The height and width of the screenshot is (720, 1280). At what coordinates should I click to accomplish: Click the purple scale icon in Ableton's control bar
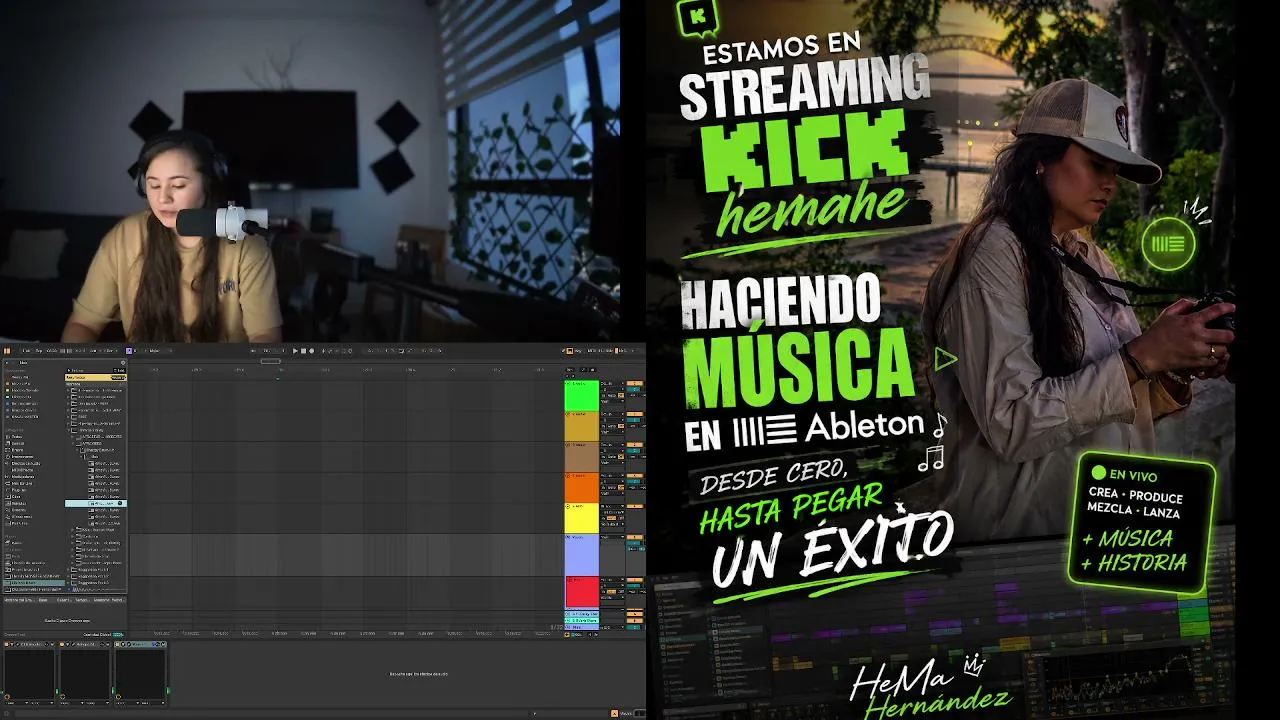pyautogui.click(x=130, y=351)
